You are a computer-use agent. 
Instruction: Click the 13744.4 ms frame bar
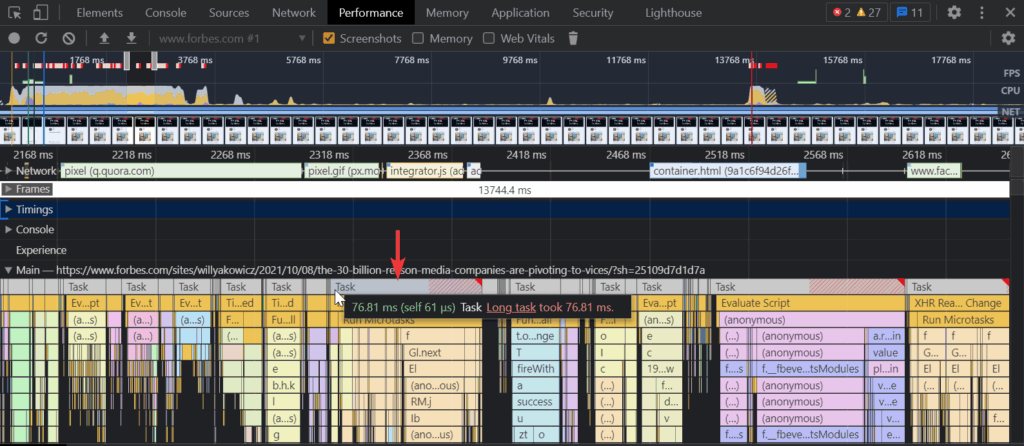(x=504, y=190)
